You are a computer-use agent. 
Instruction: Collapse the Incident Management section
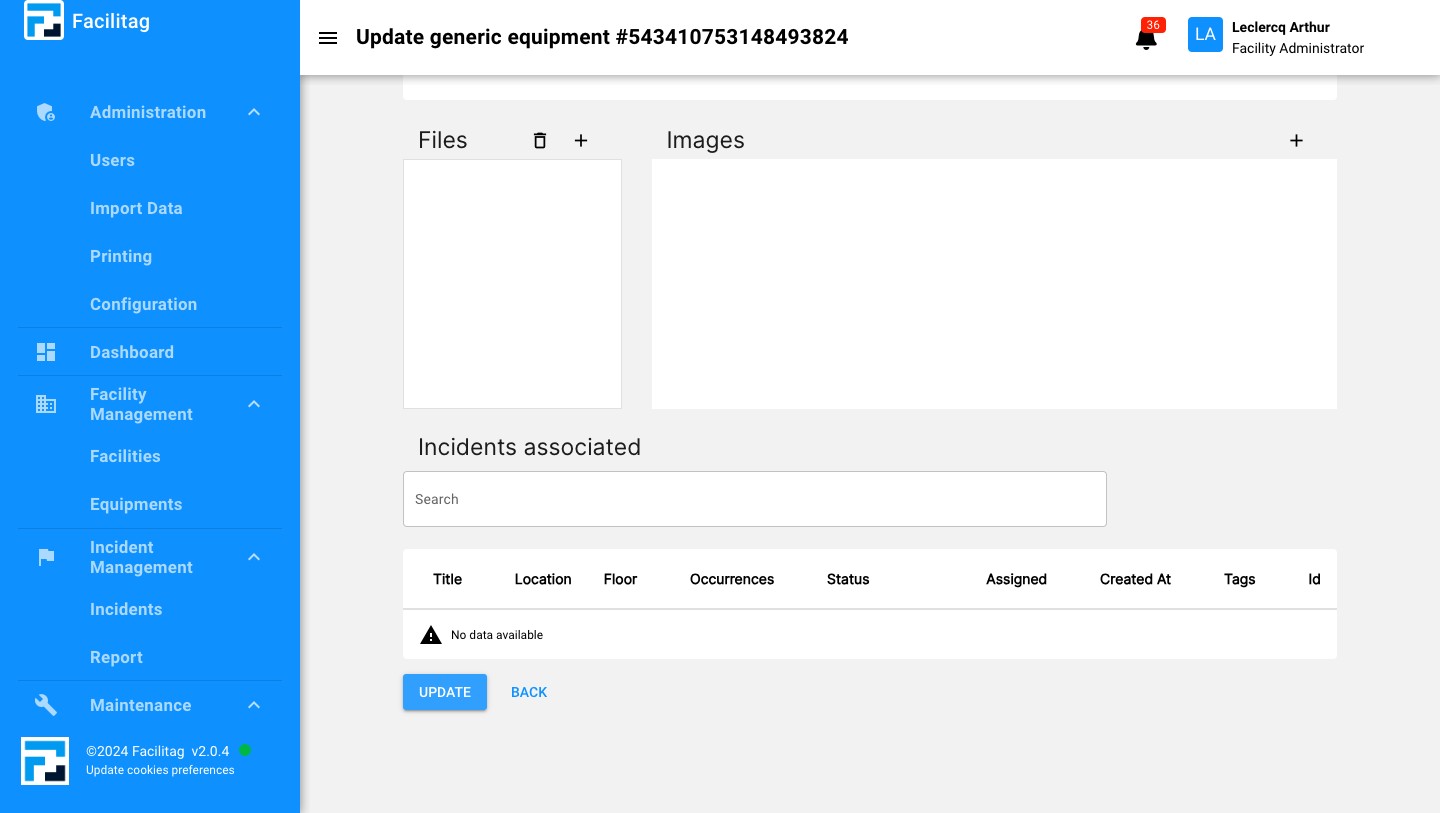click(253, 557)
